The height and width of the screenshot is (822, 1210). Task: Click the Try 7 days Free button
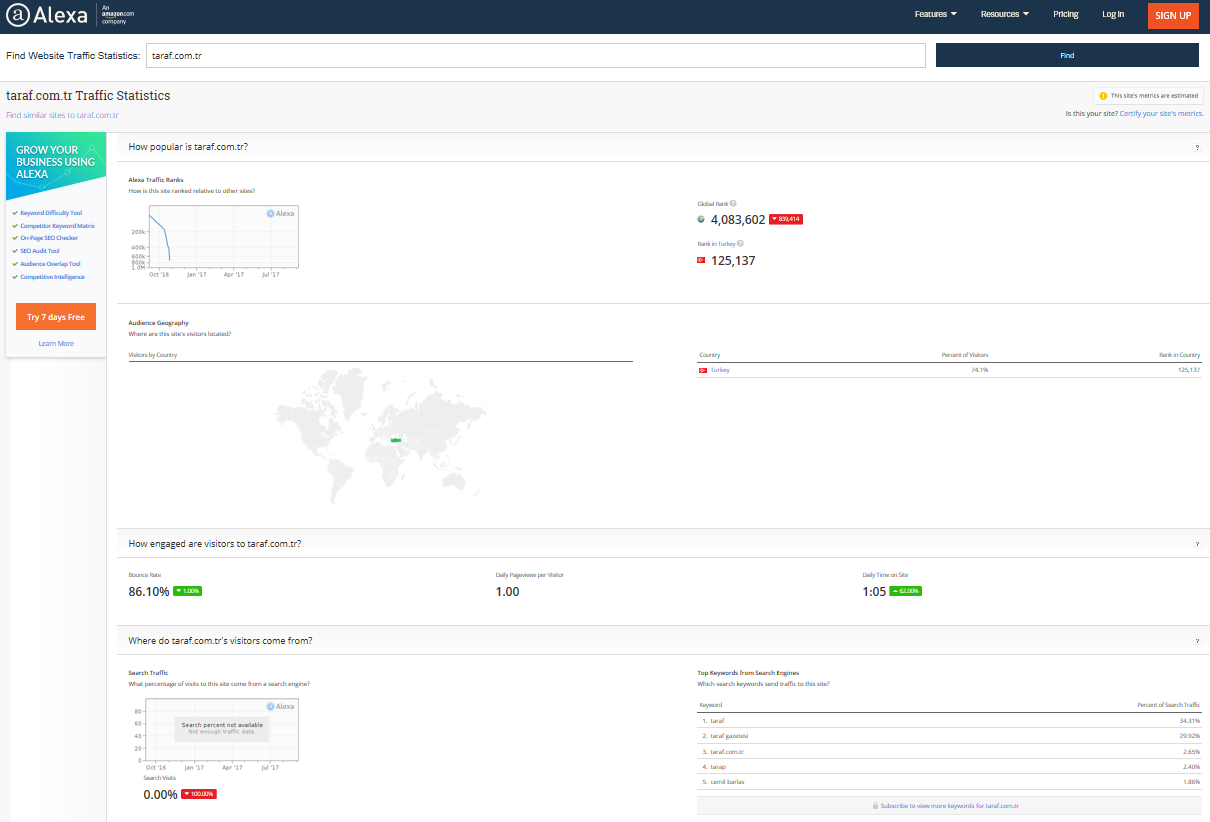tap(56, 317)
